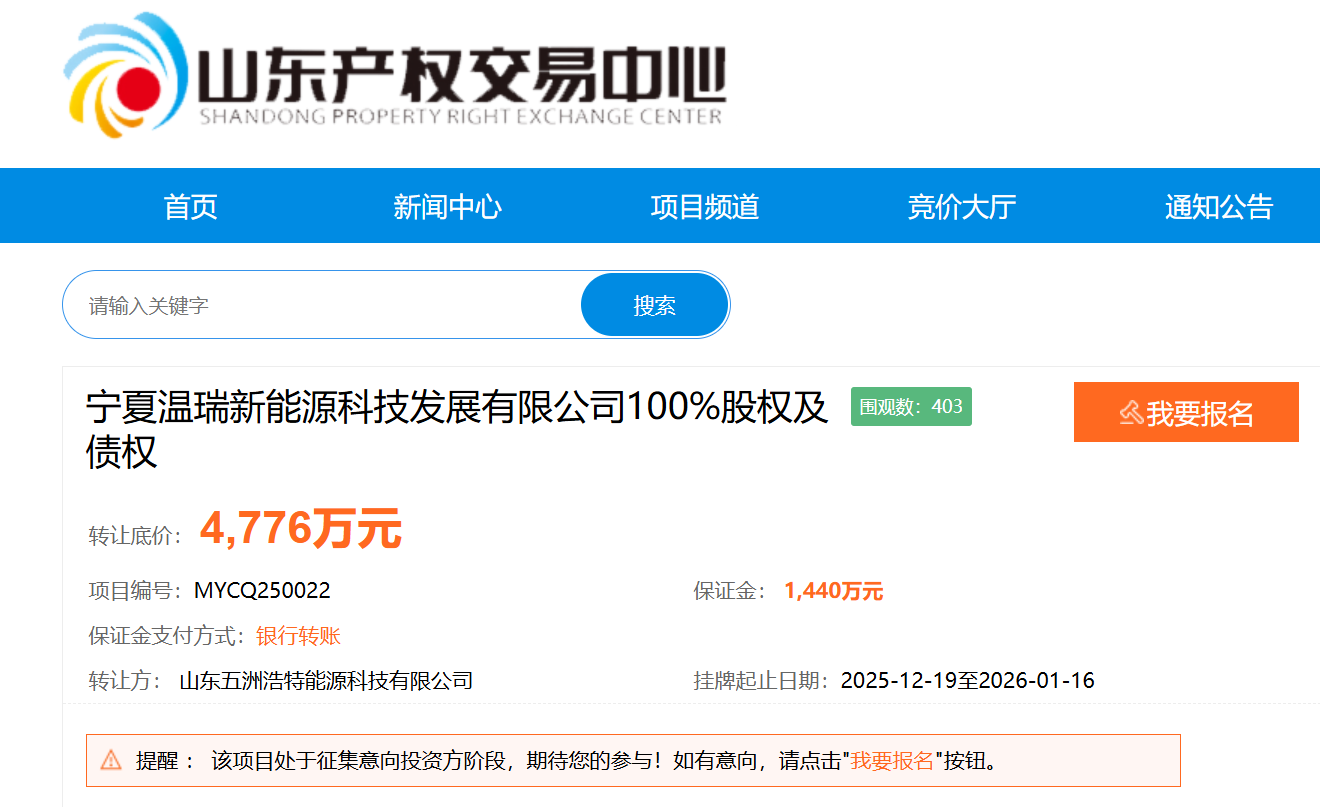Viewport: 1320px width, 807px height.
Task: Click the warning triangle icon in the reminder
Action: (x=111, y=760)
